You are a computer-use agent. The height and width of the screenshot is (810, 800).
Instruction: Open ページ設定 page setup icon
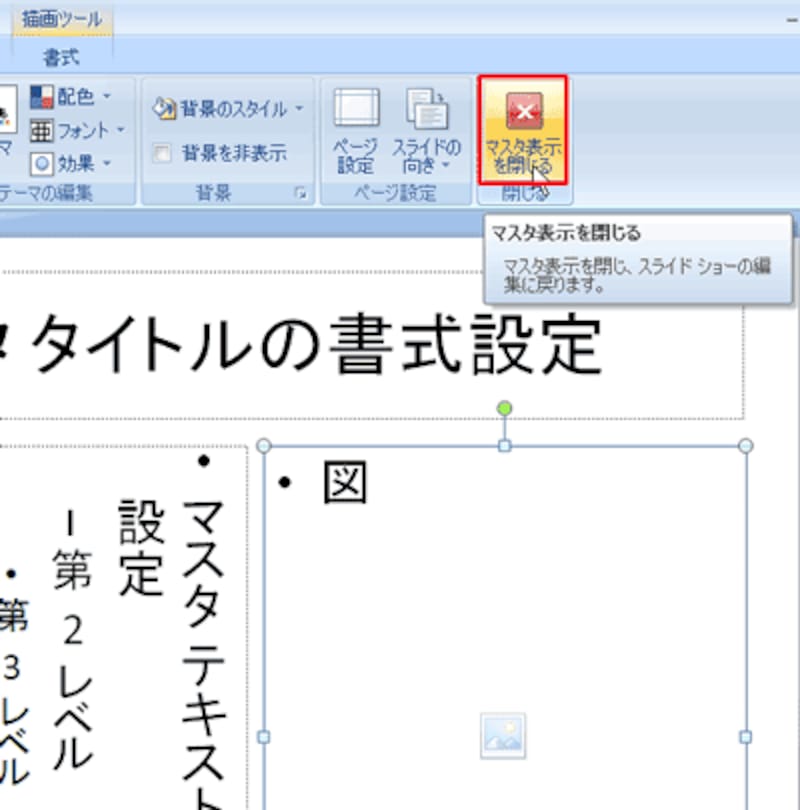point(355,110)
